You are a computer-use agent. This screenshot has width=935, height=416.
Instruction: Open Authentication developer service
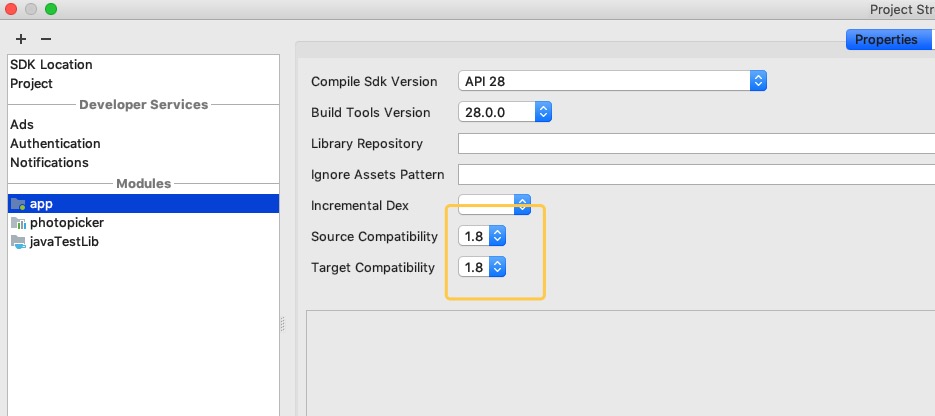[55, 143]
